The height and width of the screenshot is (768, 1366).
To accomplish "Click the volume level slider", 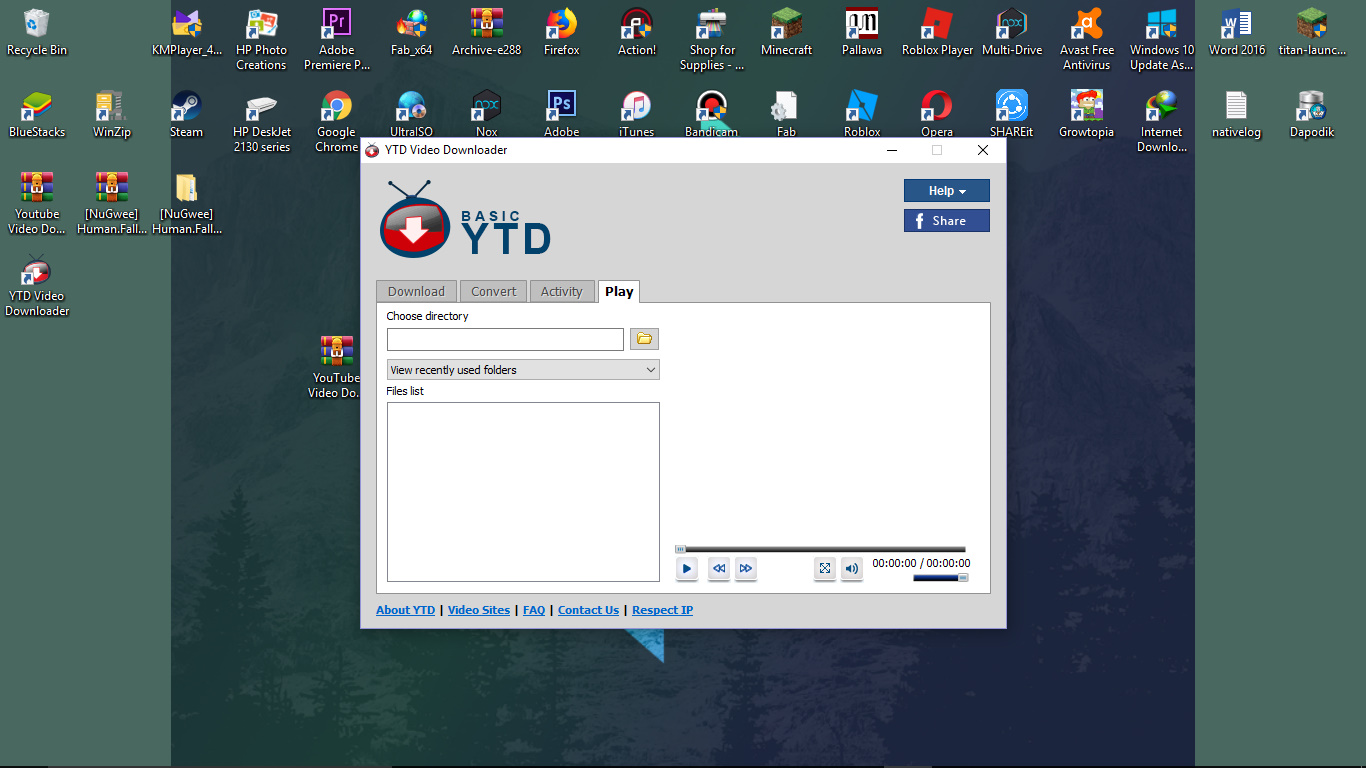I will click(x=940, y=577).
